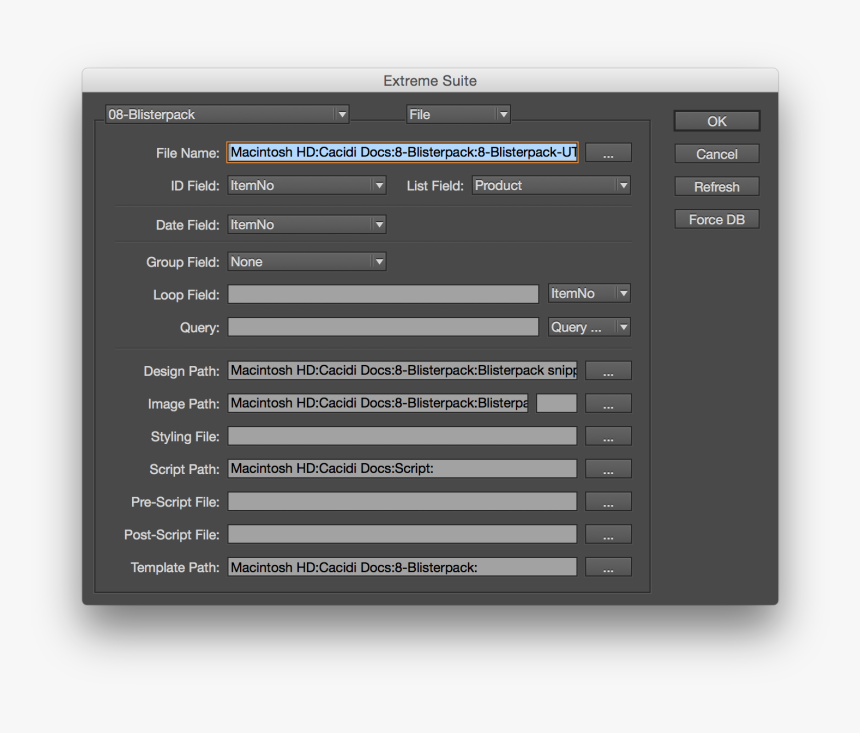This screenshot has width=860, height=733.
Task: Confirm settings with the OK button
Action: [x=716, y=120]
